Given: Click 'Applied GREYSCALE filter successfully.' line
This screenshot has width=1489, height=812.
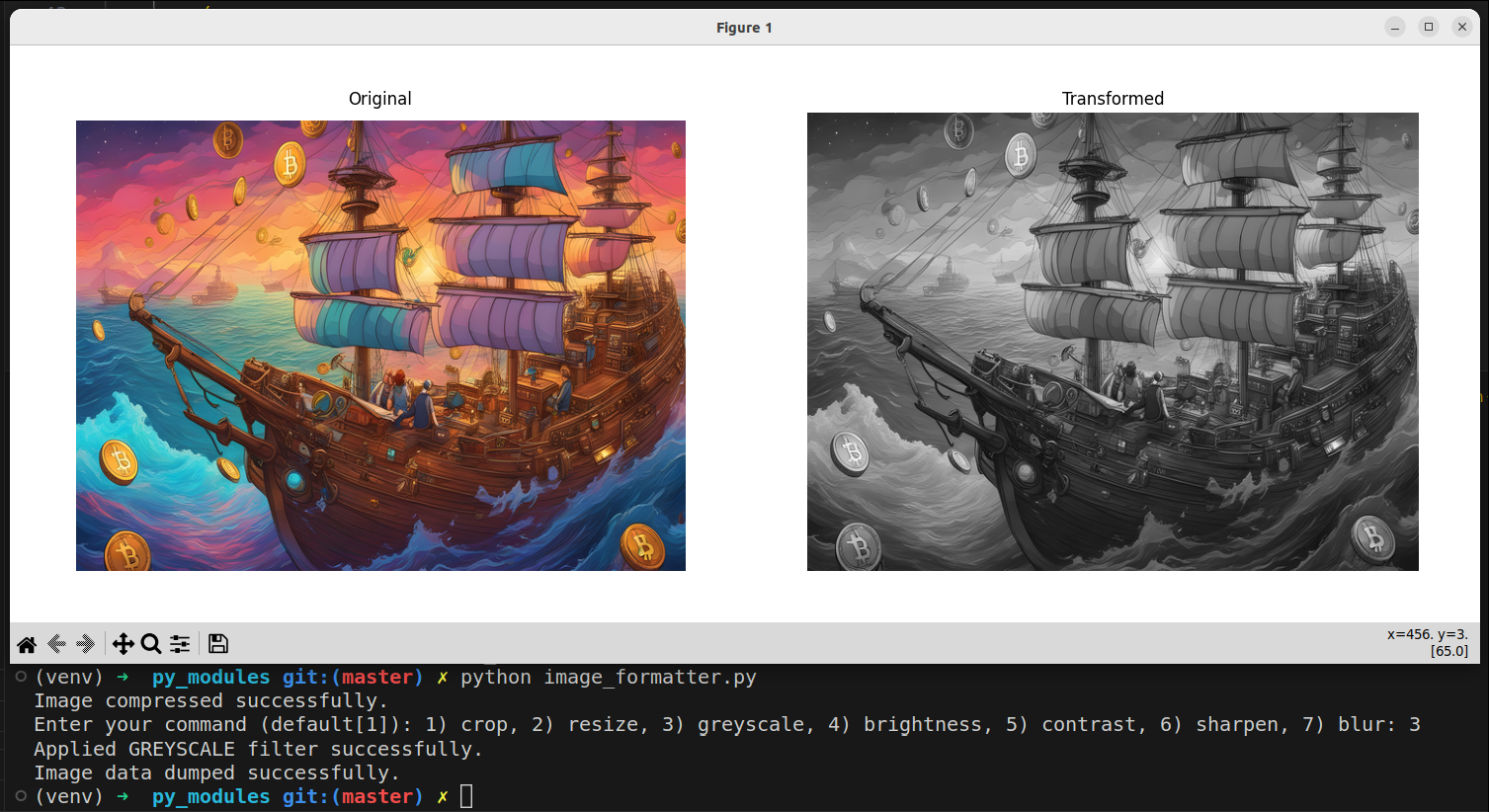Looking at the screenshot, I should (259, 749).
